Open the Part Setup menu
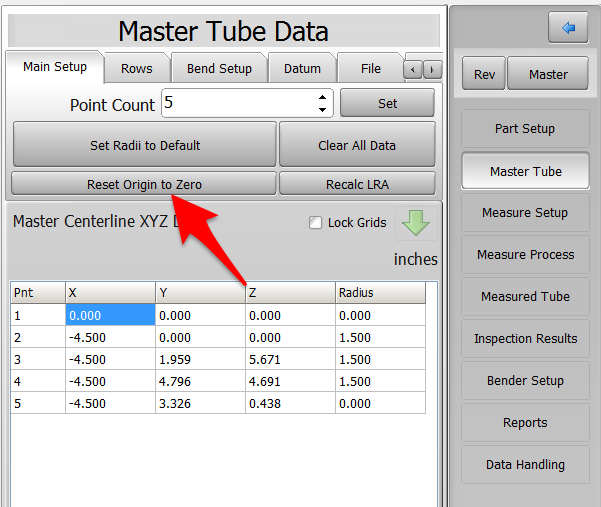The height and width of the screenshot is (507, 601). pyautogui.click(x=525, y=129)
